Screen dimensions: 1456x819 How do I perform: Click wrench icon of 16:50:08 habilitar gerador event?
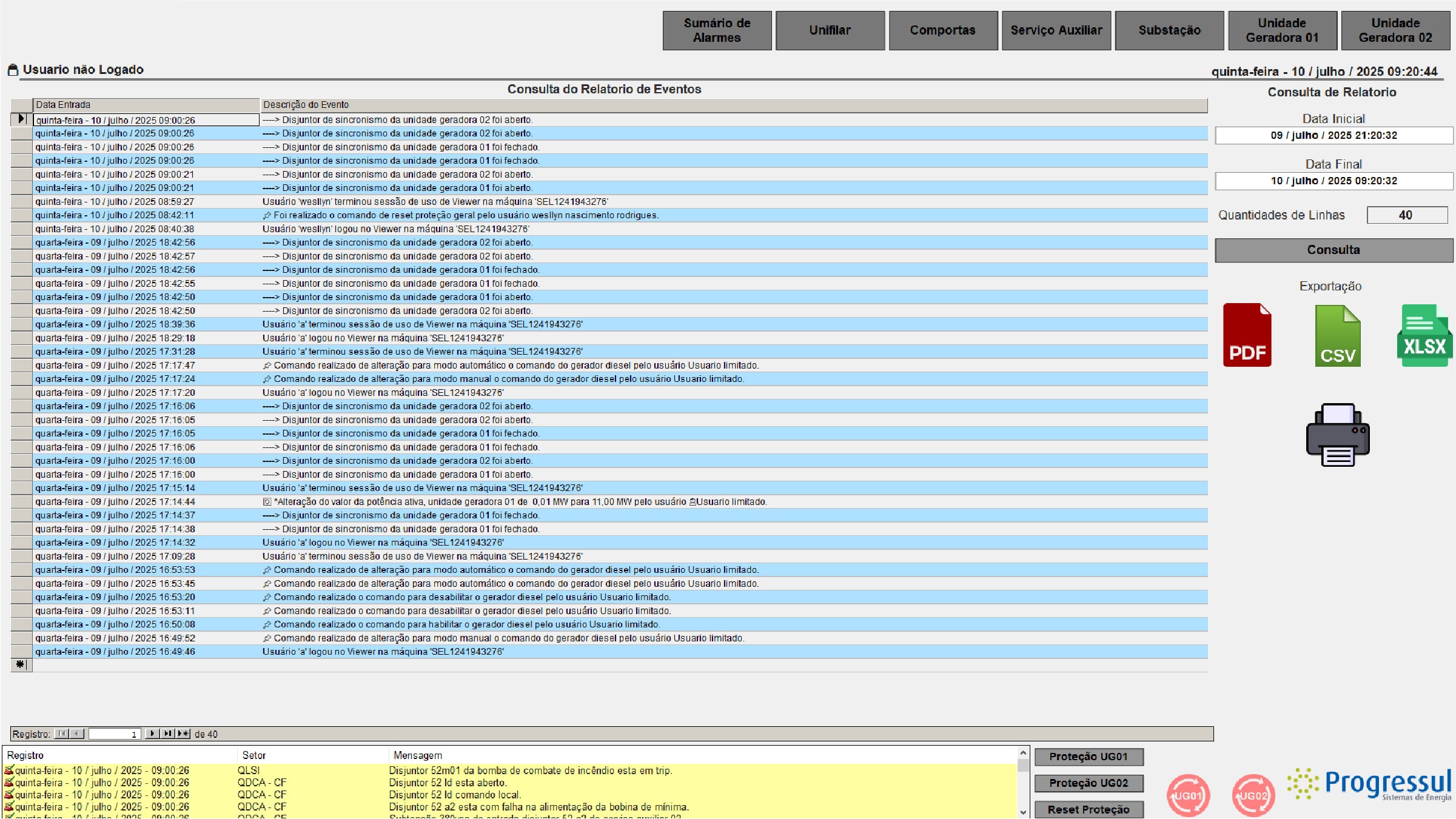tap(267, 624)
